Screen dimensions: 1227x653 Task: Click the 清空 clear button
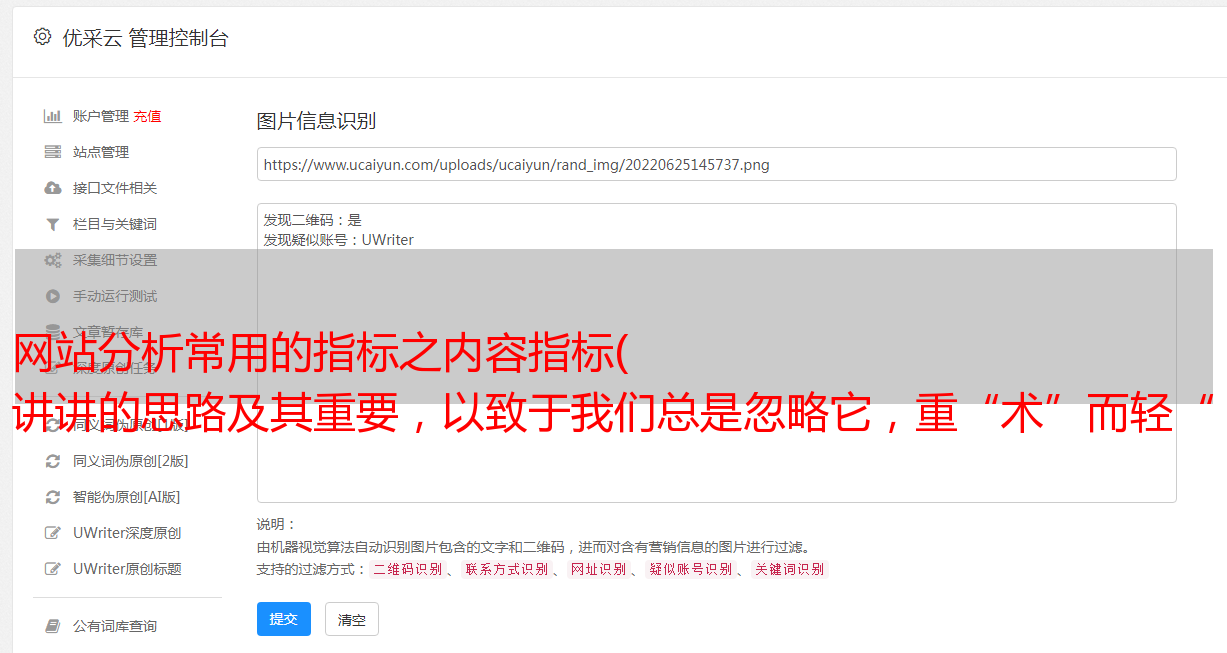coord(352,619)
